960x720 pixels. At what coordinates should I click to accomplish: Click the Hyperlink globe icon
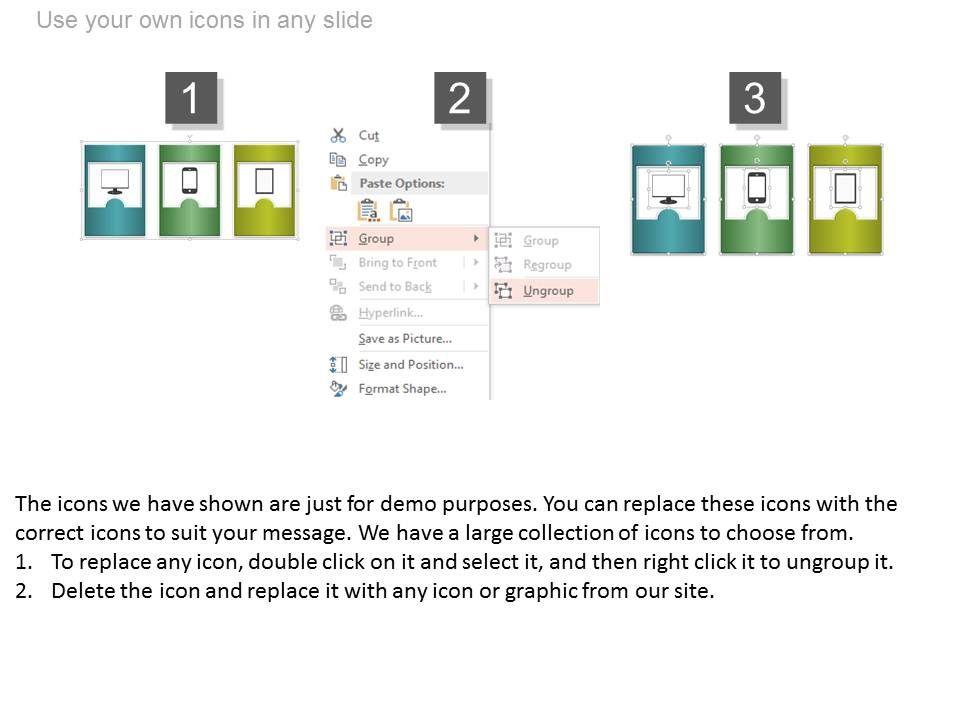[338, 313]
